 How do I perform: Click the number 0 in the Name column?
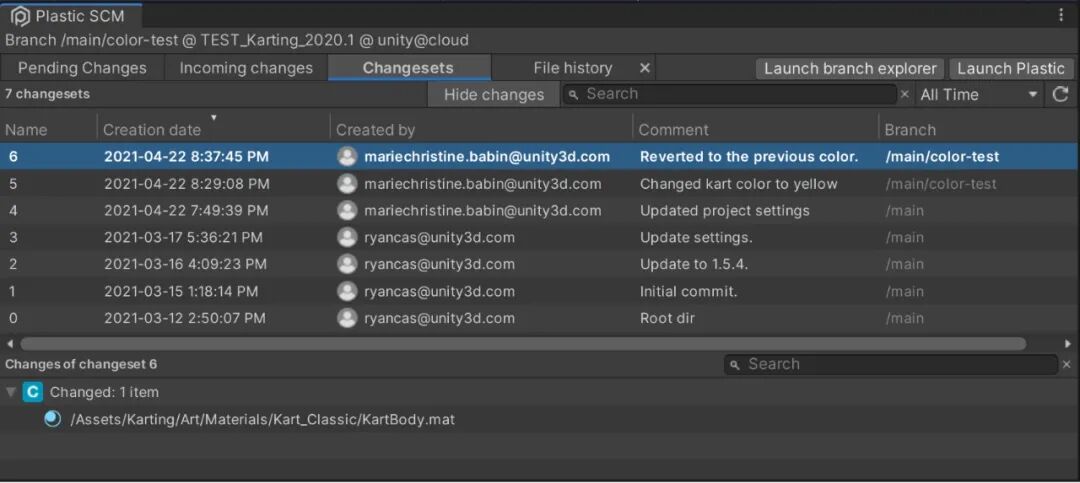(x=13, y=318)
